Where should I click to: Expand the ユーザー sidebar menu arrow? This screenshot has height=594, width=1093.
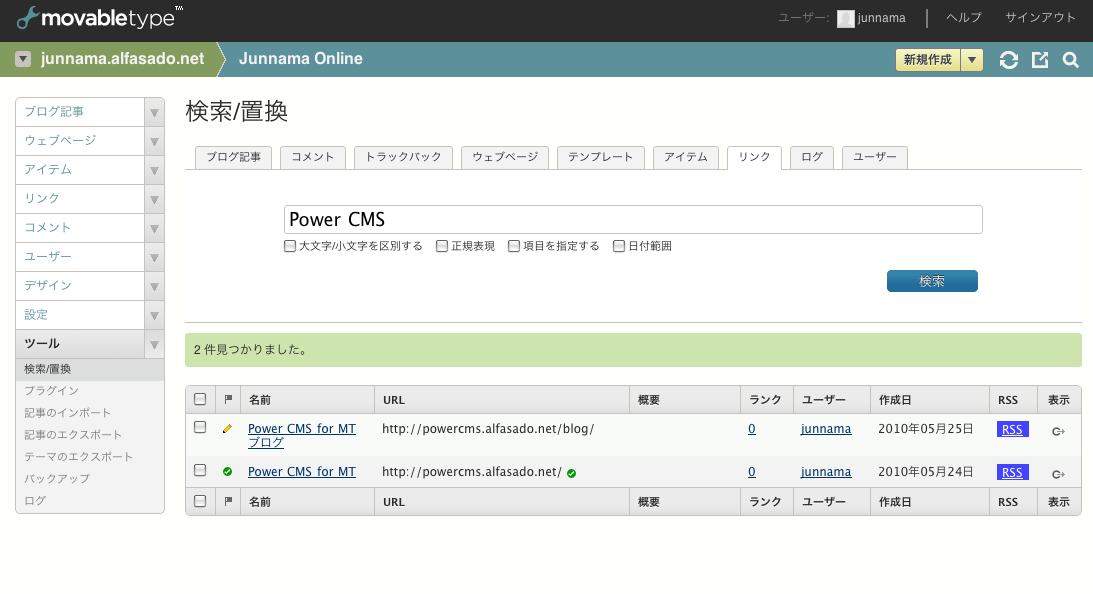pyautogui.click(x=154, y=258)
